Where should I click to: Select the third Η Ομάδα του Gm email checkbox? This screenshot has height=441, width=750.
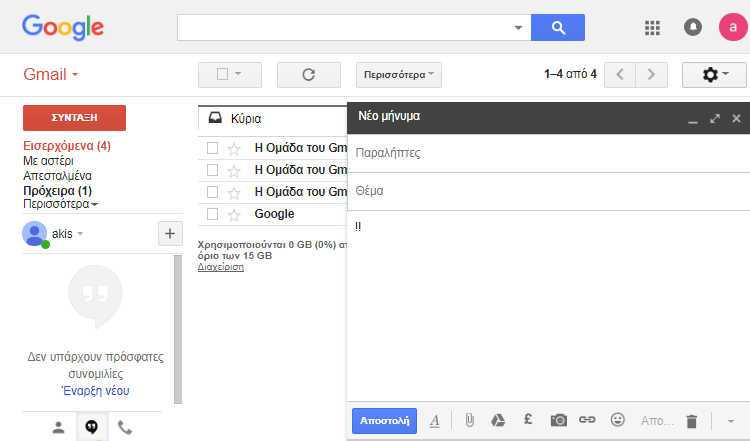(x=212, y=192)
